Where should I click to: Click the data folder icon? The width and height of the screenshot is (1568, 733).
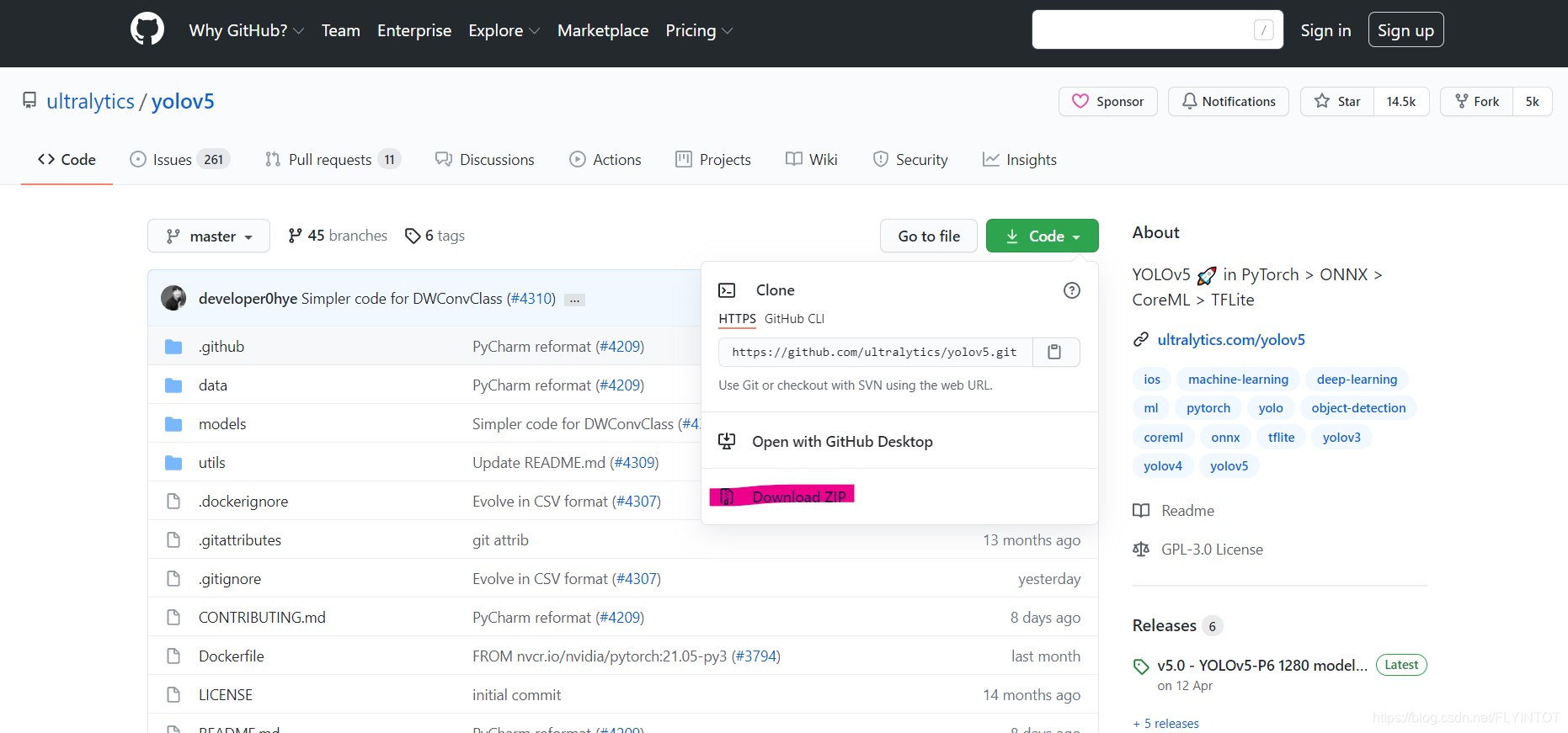coord(173,385)
